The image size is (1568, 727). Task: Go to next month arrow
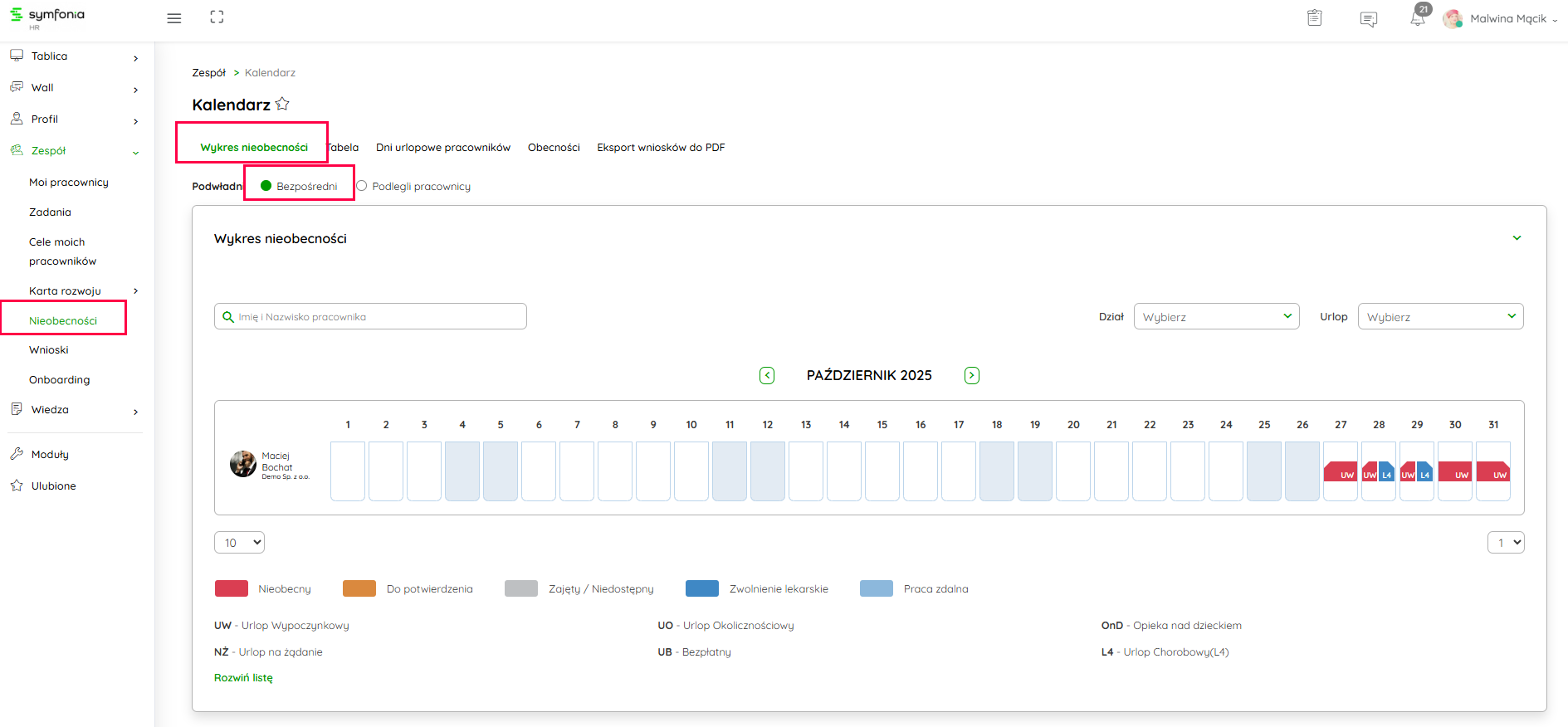click(x=971, y=376)
